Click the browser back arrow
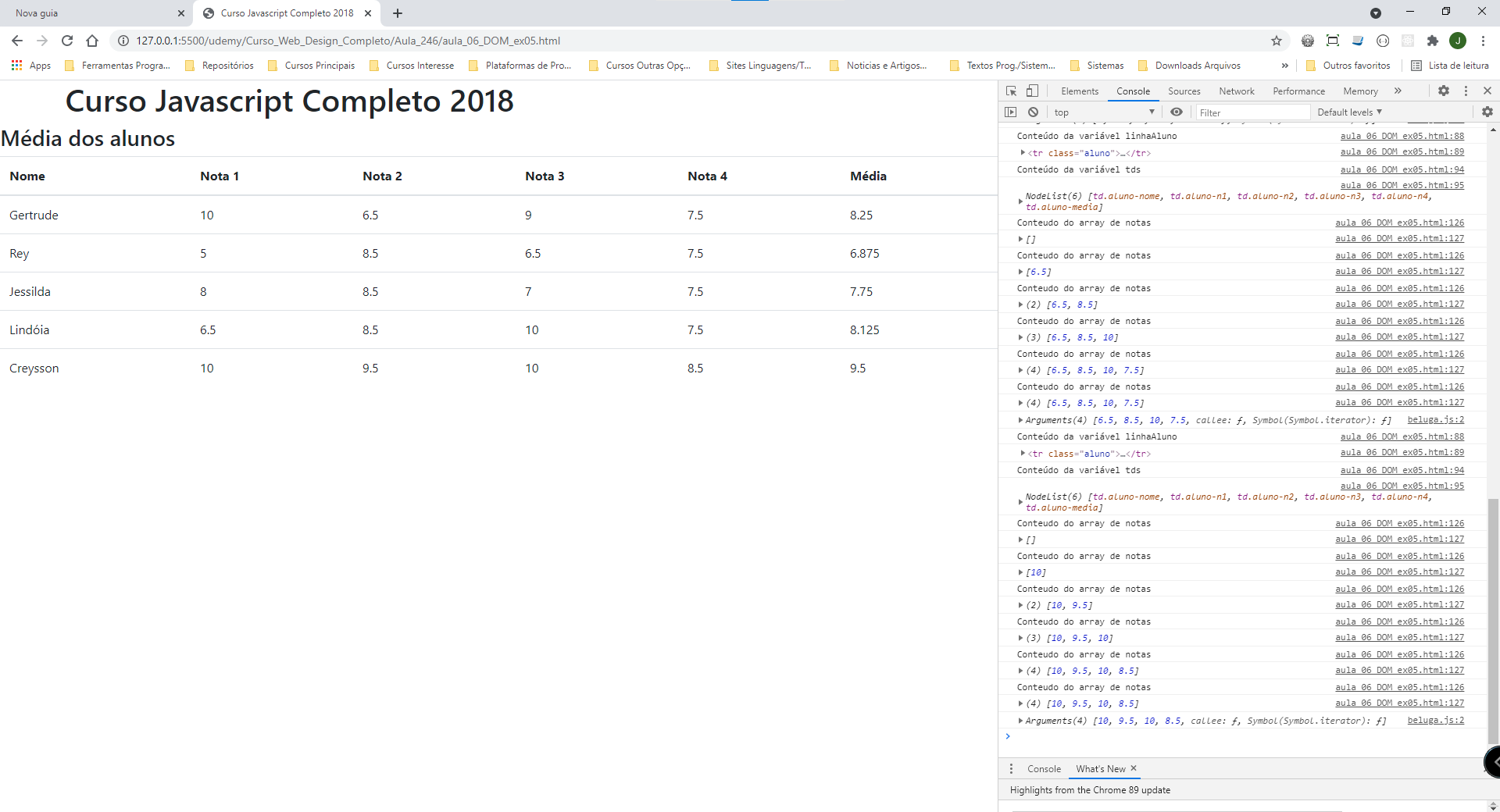 pyautogui.click(x=17, y=41)
